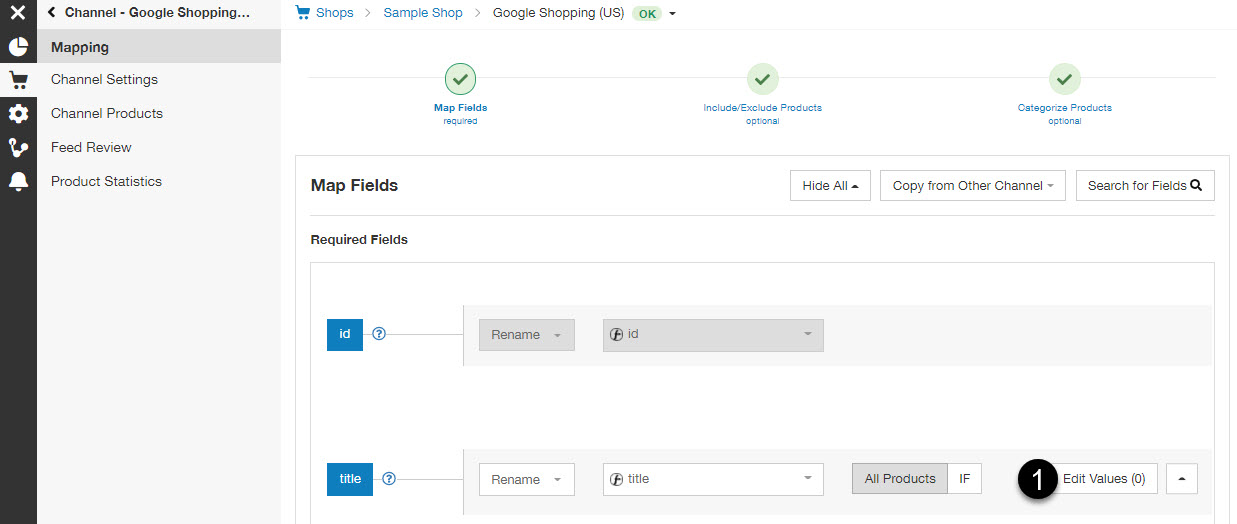Open the branch workflow sidebar icon
Screen dimensions: 1237x524
click(x=18, y=148)
